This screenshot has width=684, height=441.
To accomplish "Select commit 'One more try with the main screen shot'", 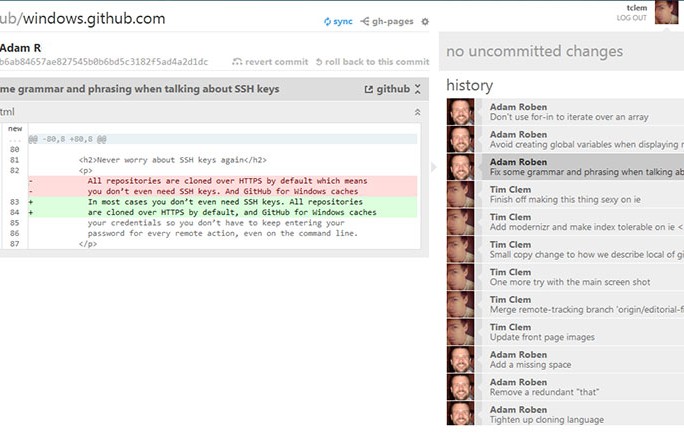I will pyautogui.click(x=565, y=277).
